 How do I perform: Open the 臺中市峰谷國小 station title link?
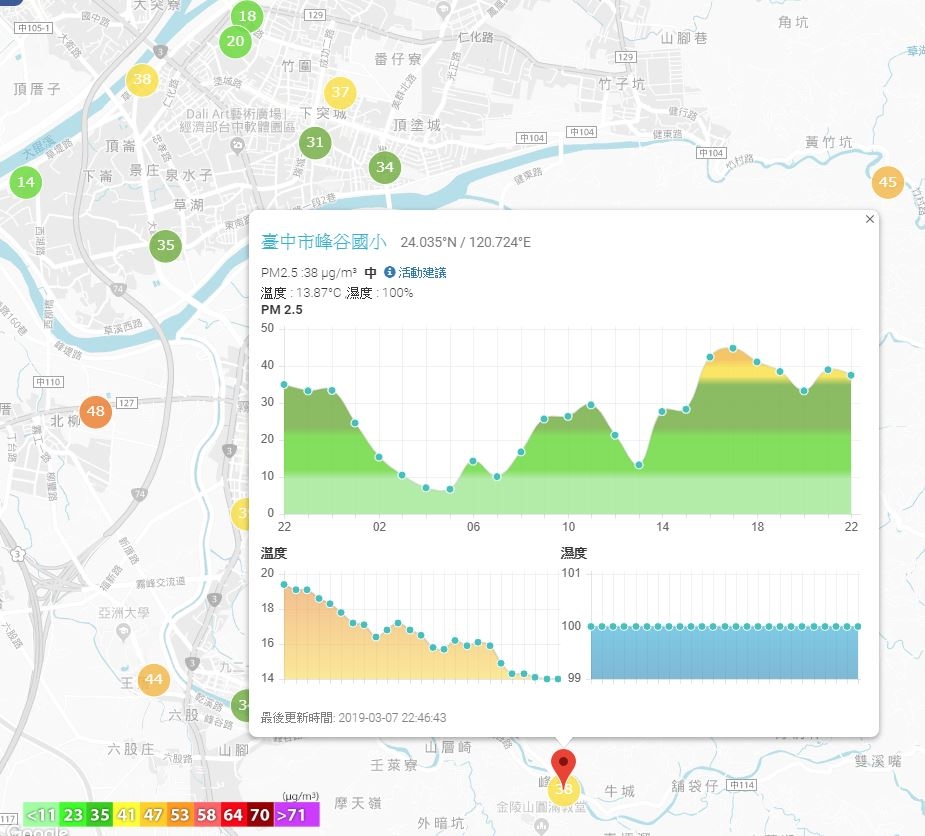[x=324, y=242]
